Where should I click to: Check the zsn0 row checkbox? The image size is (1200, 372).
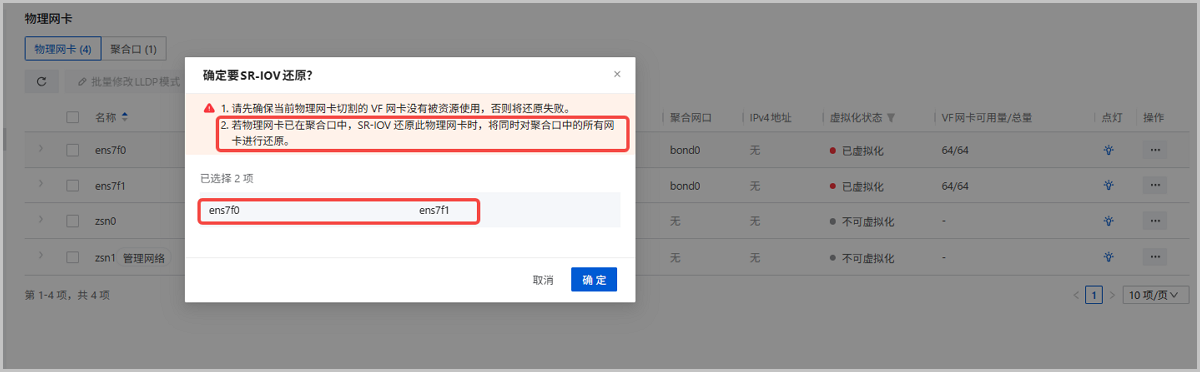point(72,220)
